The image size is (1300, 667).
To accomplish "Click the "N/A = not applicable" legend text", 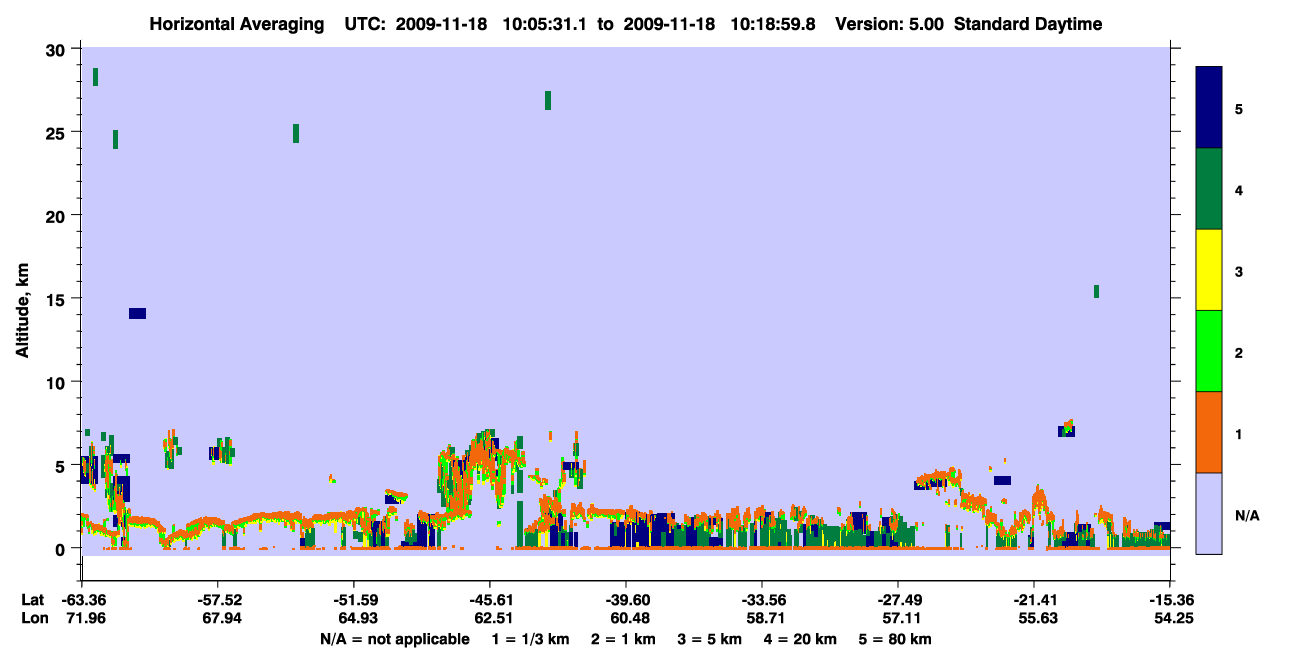I will (x=394, y=639).
